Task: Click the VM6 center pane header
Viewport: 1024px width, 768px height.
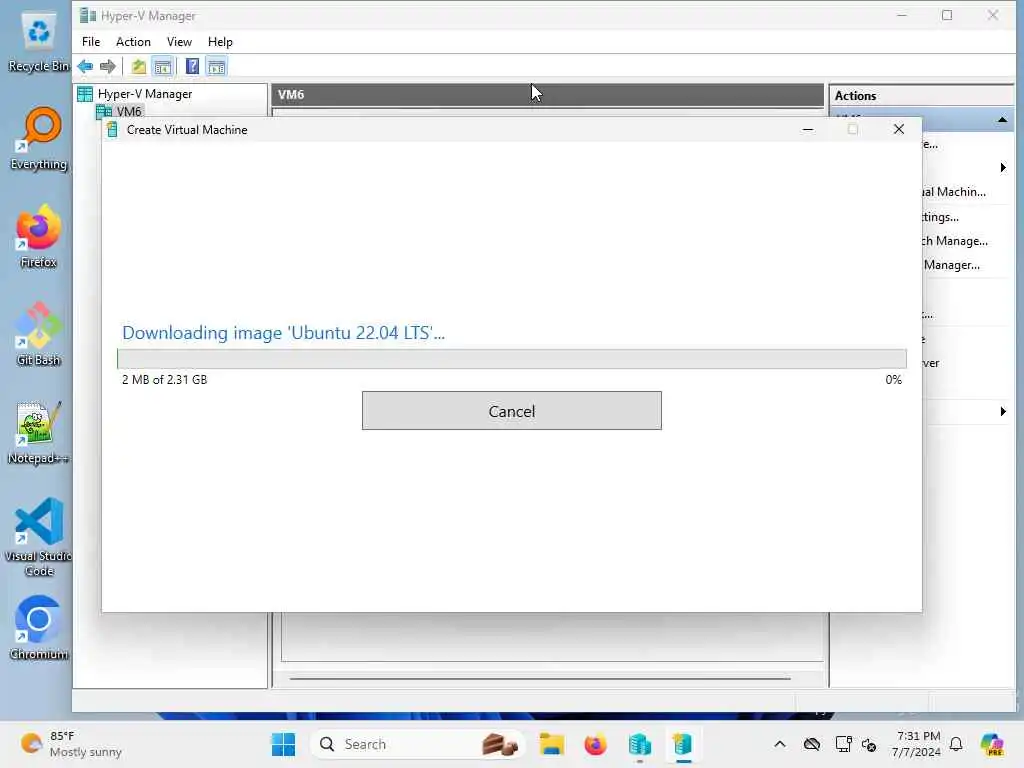Action: click(547, 95)
